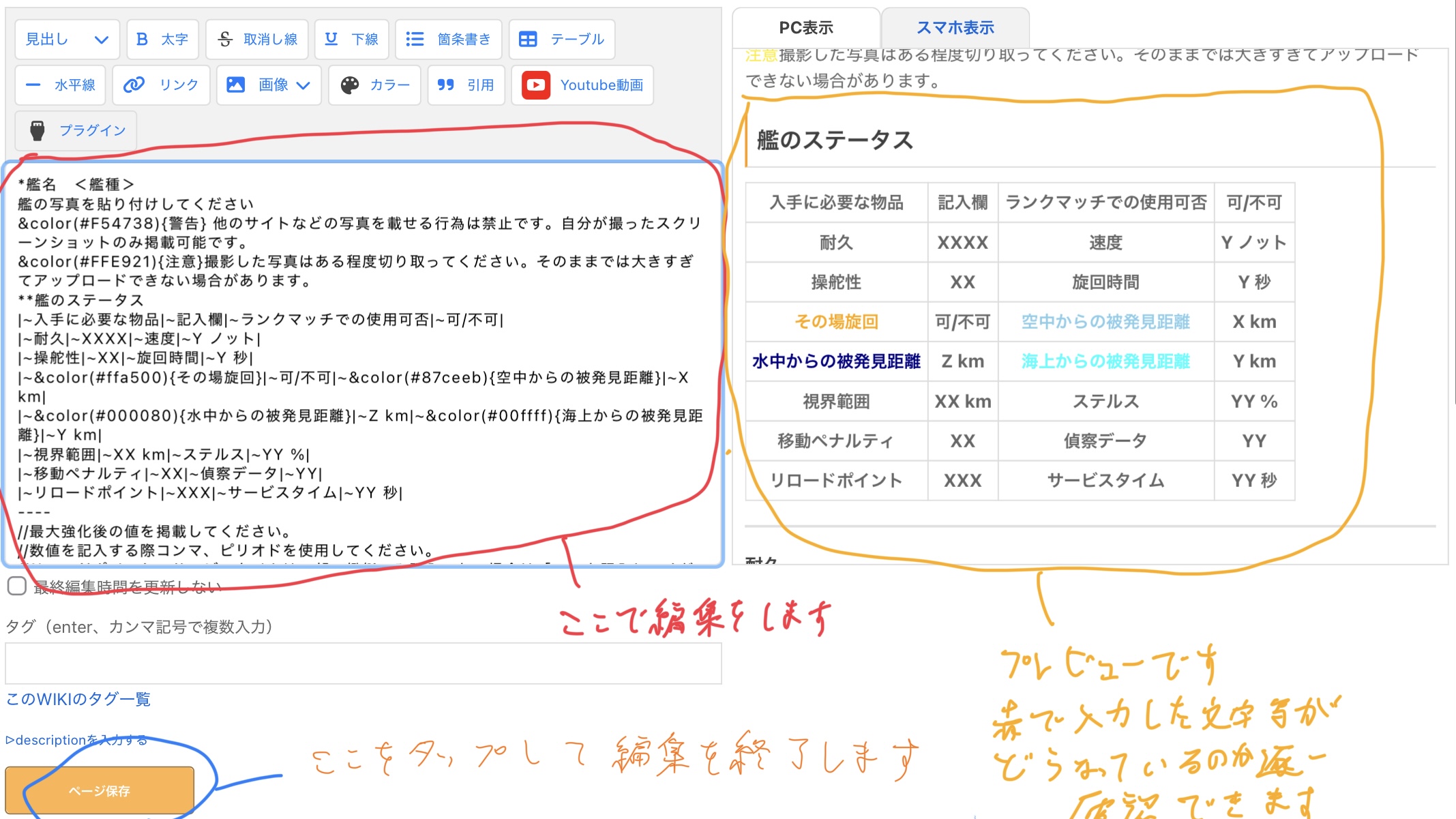
Task: Open the プラグイン plug icon
Action: (38, 130)
